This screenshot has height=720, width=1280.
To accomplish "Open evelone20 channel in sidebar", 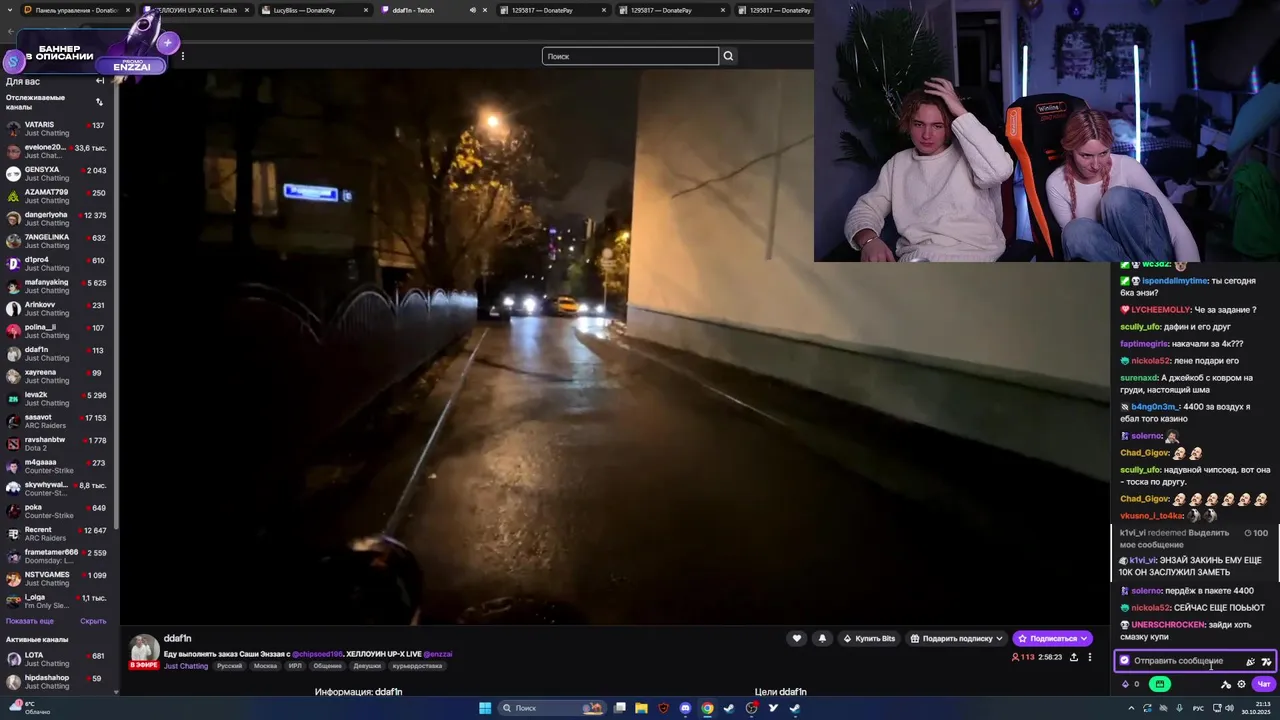I will click(59, 151).
